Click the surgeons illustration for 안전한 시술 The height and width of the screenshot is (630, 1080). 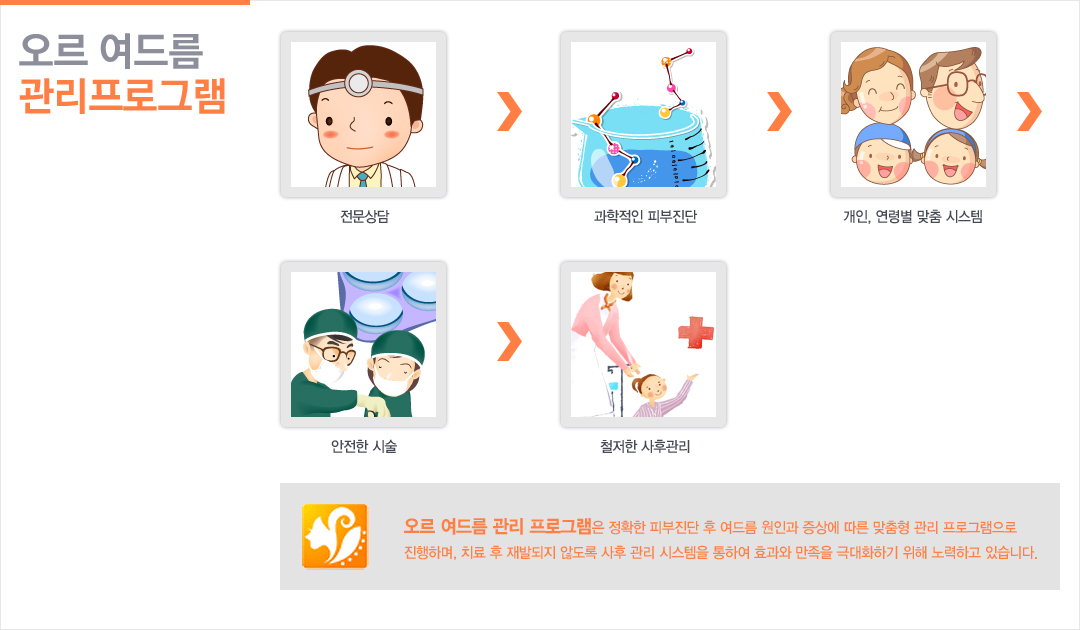point(363,344)
